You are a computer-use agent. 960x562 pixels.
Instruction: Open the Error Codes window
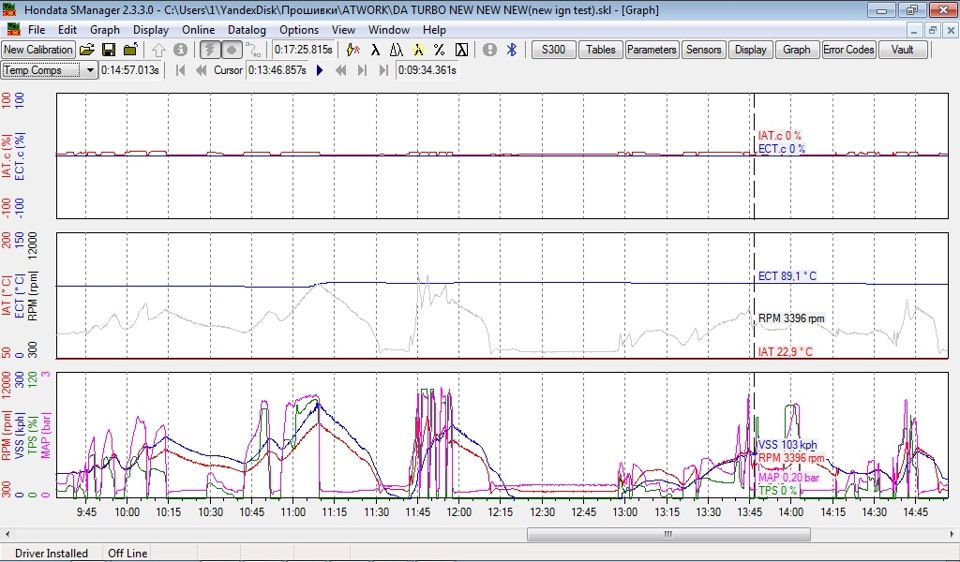coord(849,50)
